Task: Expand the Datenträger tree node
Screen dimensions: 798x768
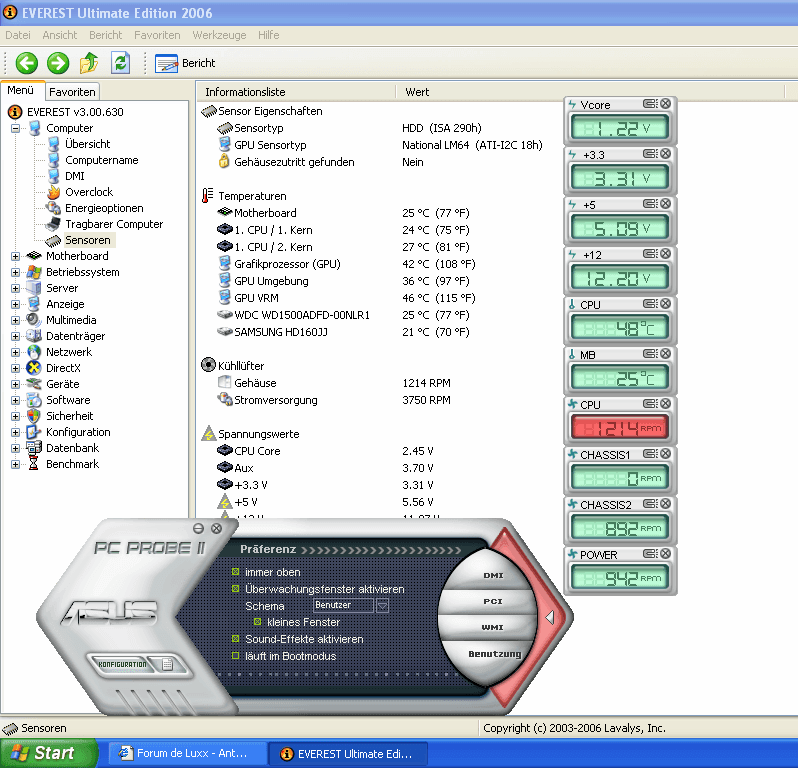Action: pyautogui.click(x=15, y=336)
